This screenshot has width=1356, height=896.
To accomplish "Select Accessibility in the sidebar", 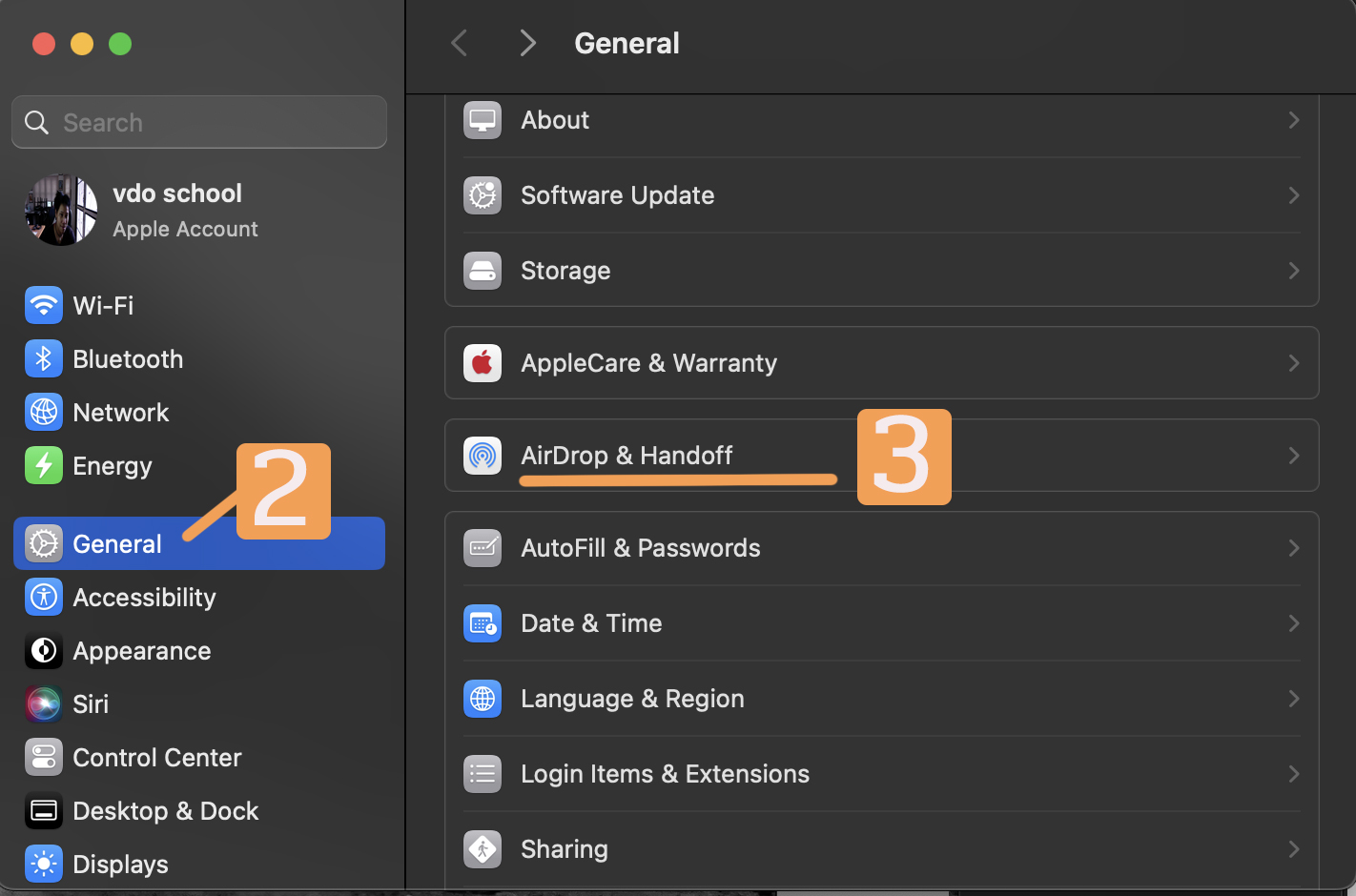I will click(199, 598).
